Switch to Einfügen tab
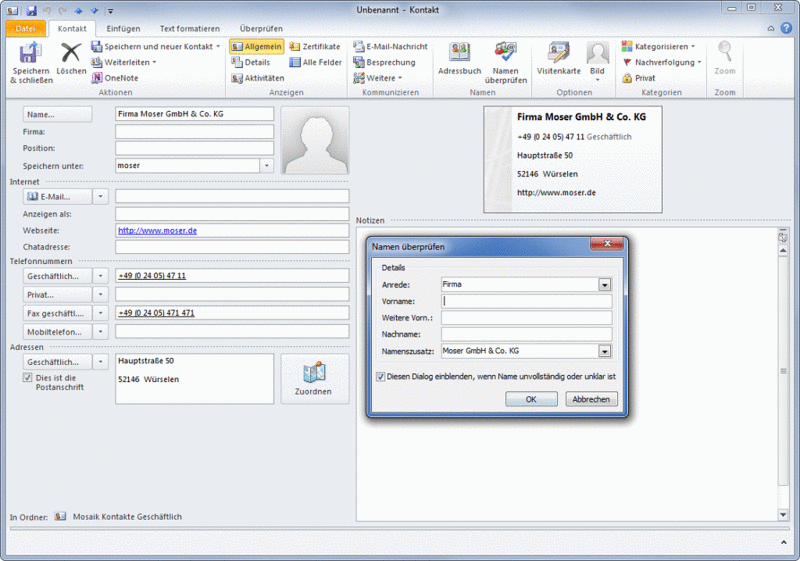800x561 pixels. (123, 29)
